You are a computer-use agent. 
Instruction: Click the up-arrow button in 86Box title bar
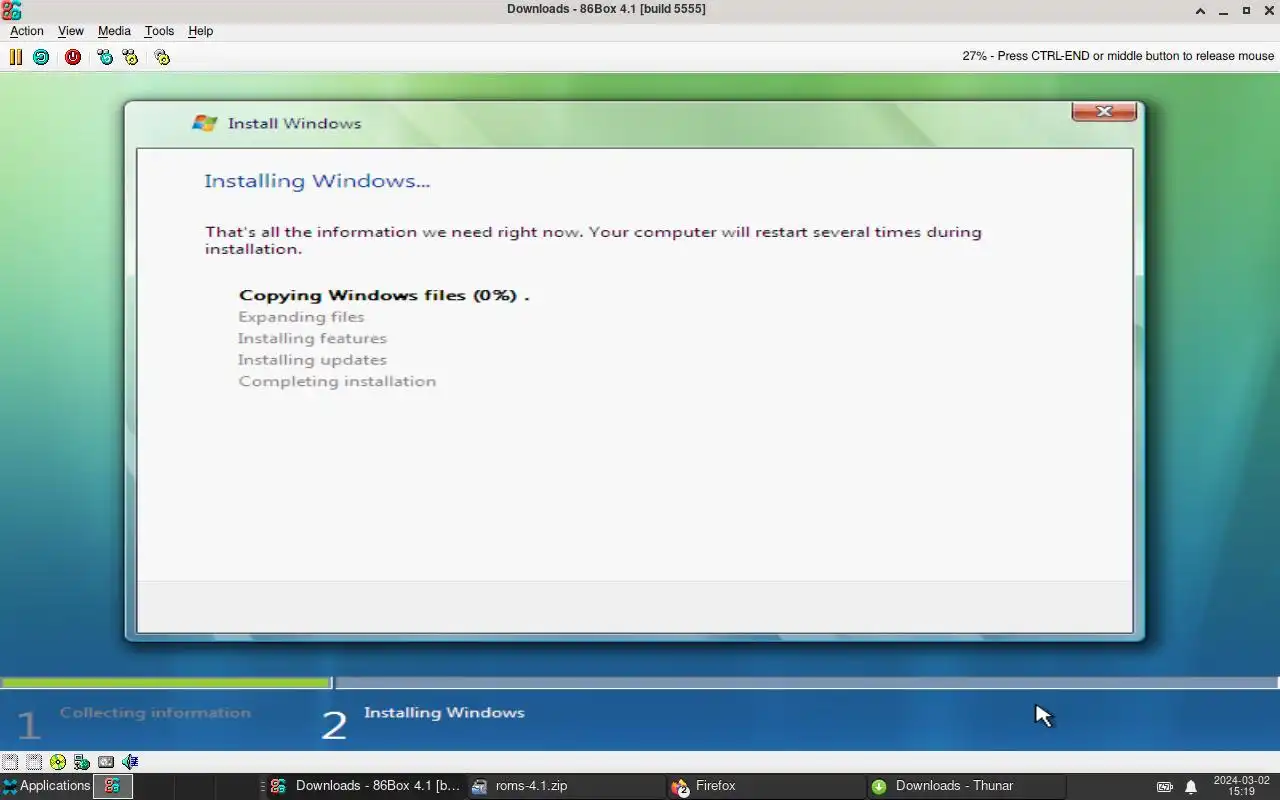1201,10
